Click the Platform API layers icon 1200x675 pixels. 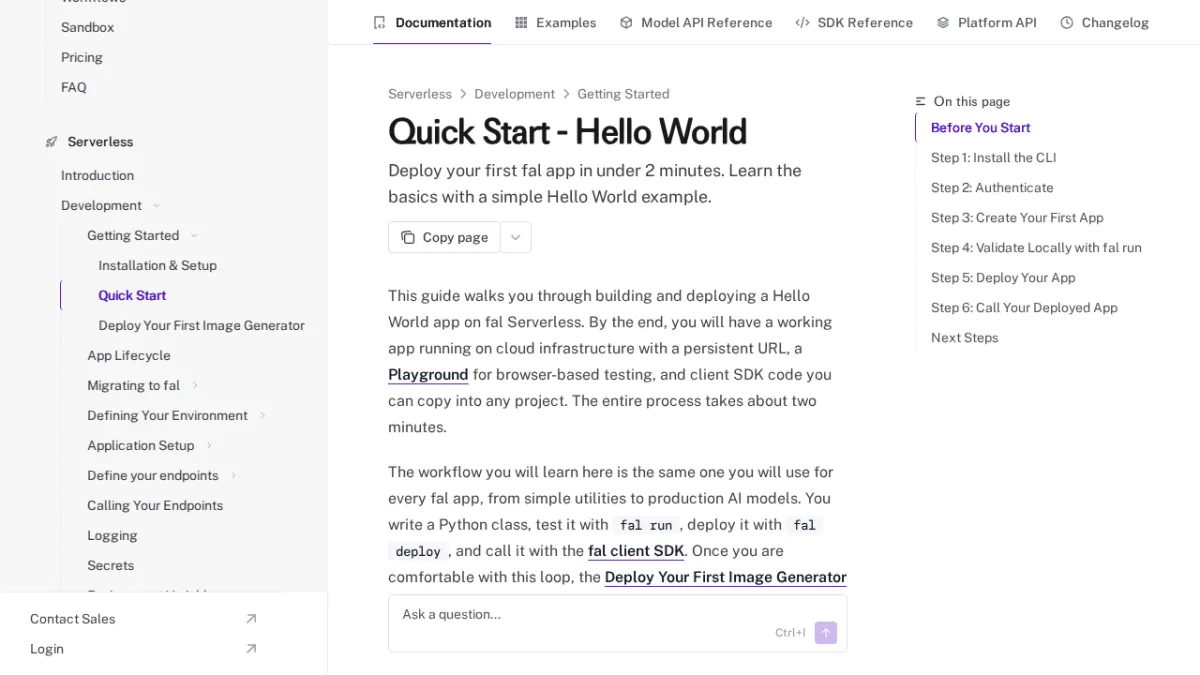tap(943, 22)
